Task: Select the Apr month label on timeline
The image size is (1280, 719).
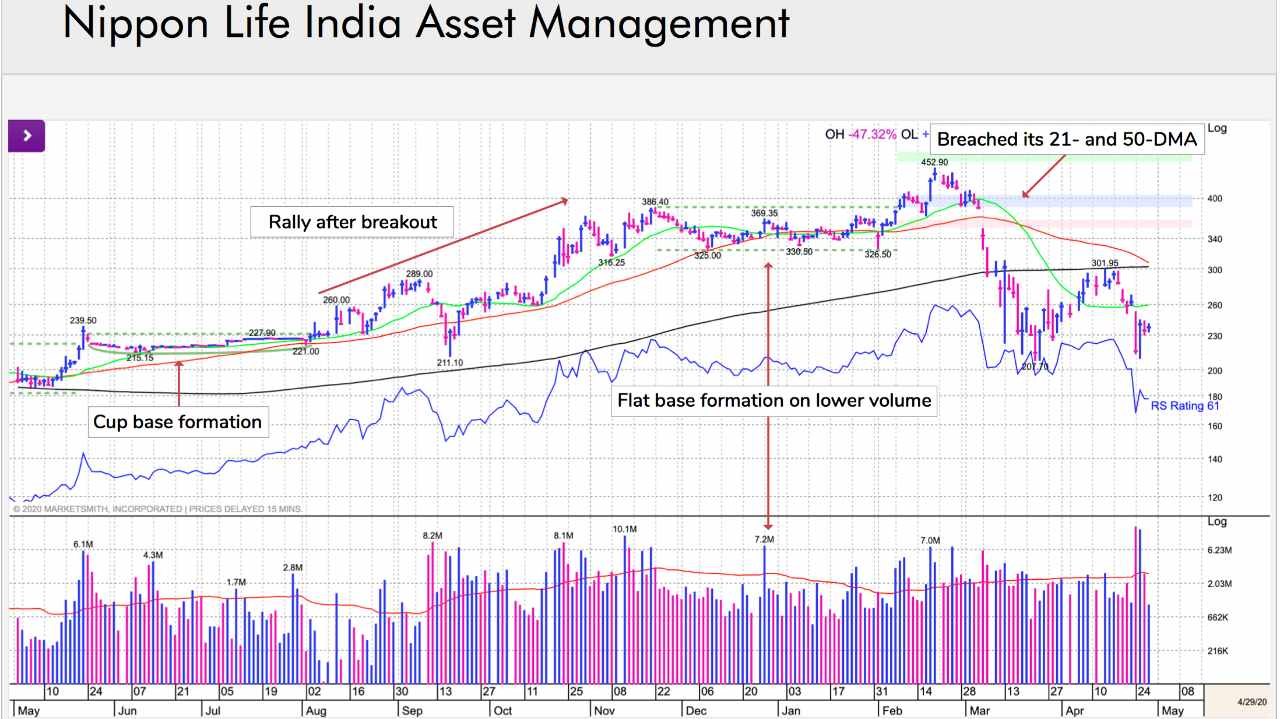Action: [1075, 709]
